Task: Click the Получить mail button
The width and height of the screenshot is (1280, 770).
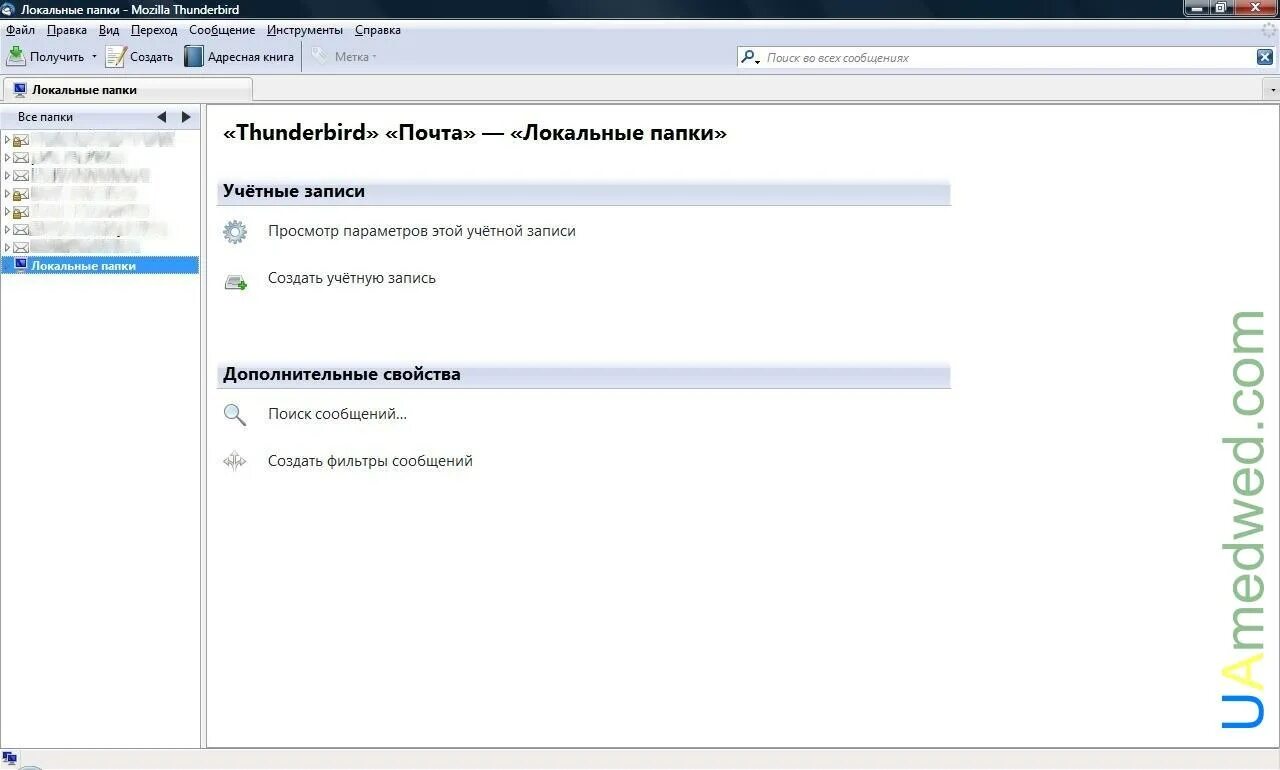Action: click(46, 57)
